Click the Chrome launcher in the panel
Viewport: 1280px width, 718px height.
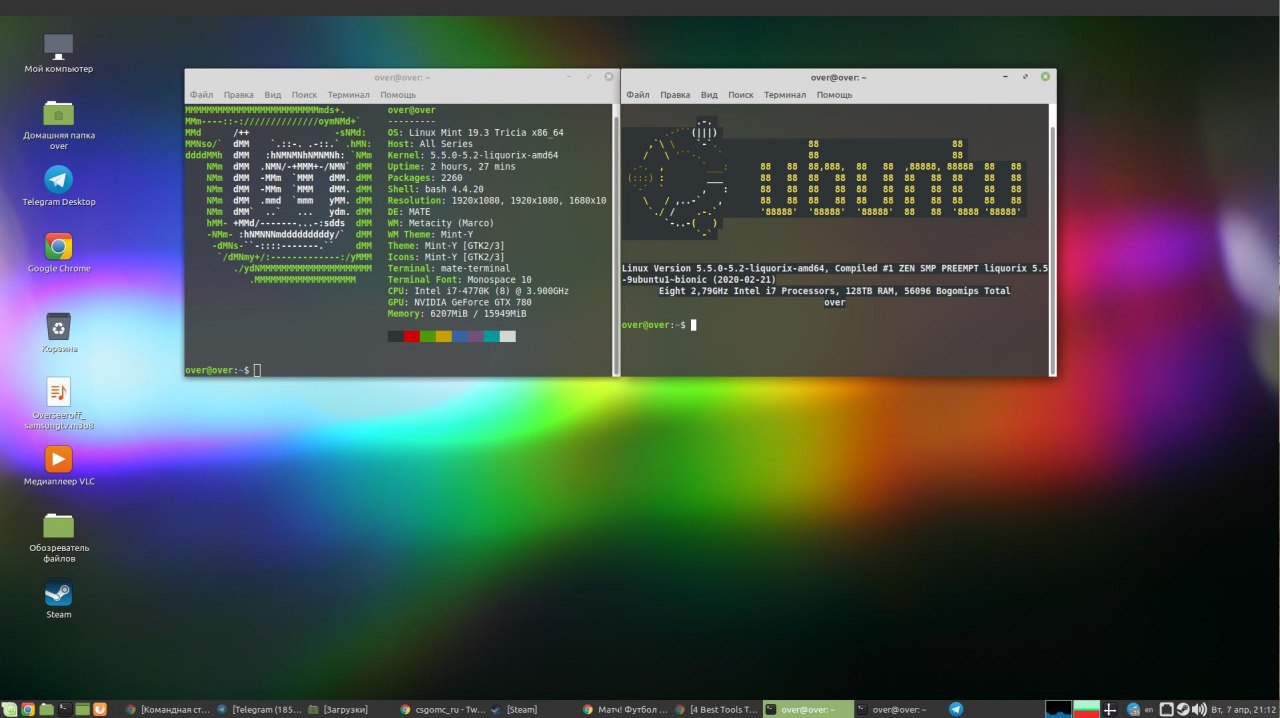[28, 709]
